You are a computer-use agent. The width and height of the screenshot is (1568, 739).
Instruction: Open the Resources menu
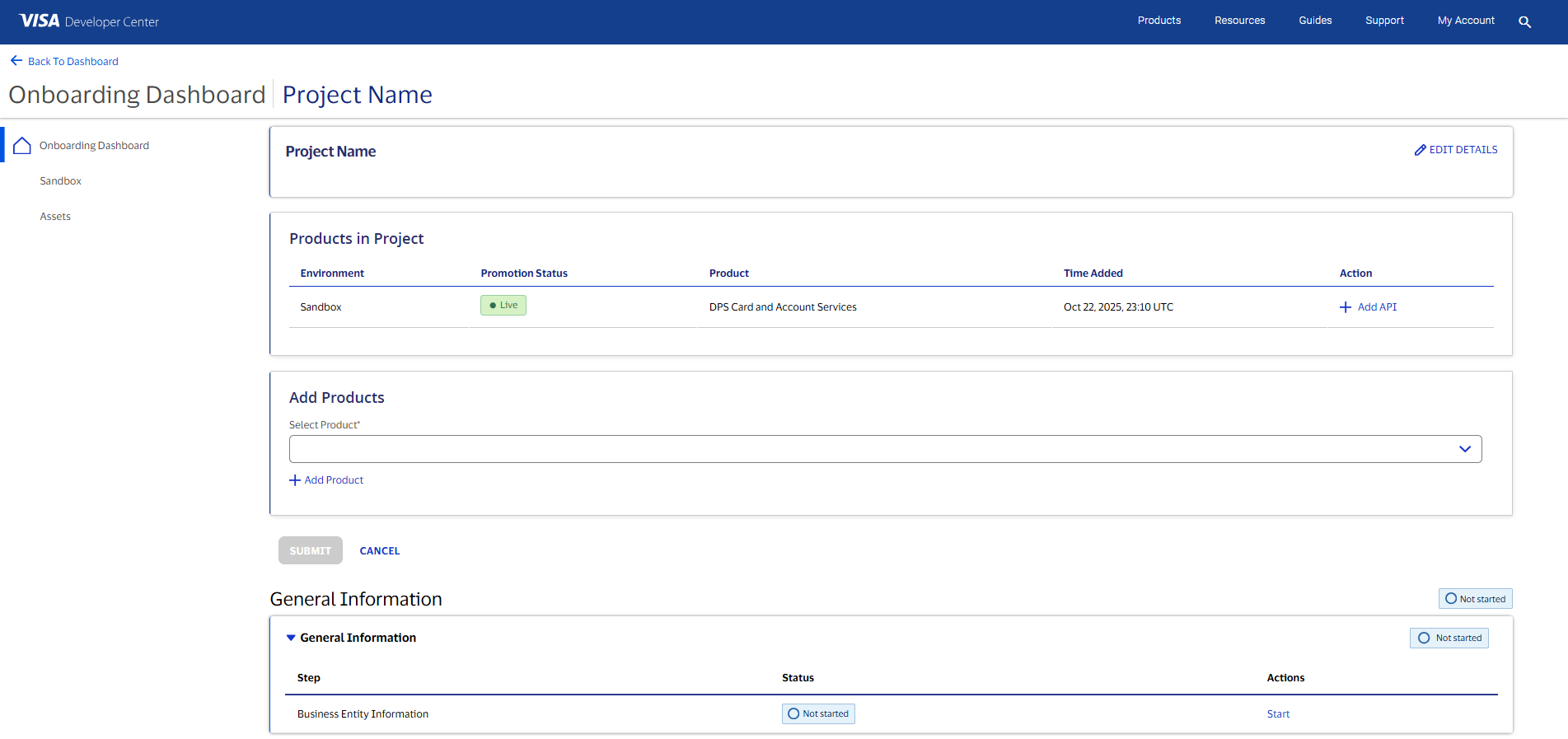pos(1239,21)
